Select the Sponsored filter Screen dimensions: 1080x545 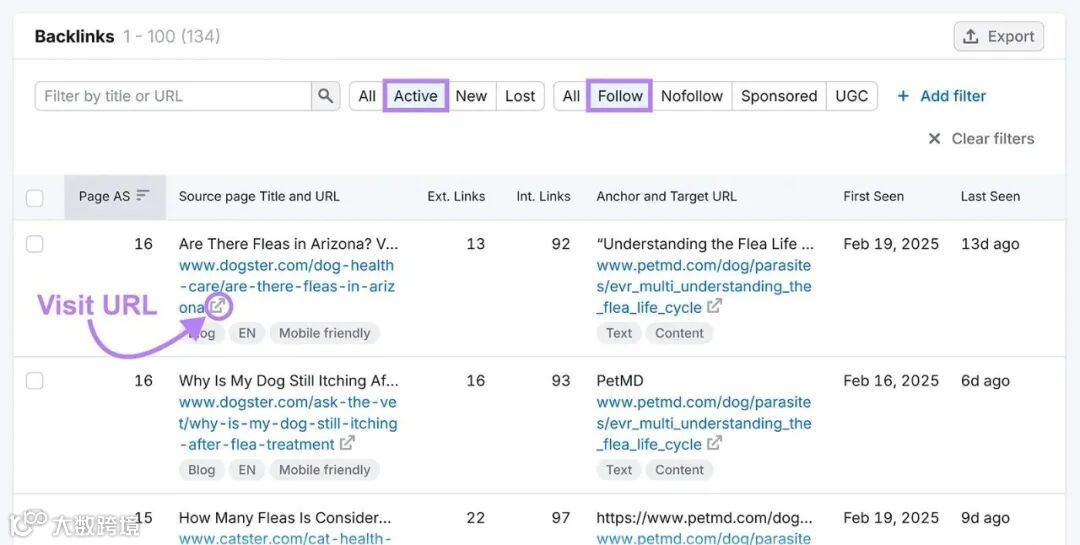click(779, 96)
